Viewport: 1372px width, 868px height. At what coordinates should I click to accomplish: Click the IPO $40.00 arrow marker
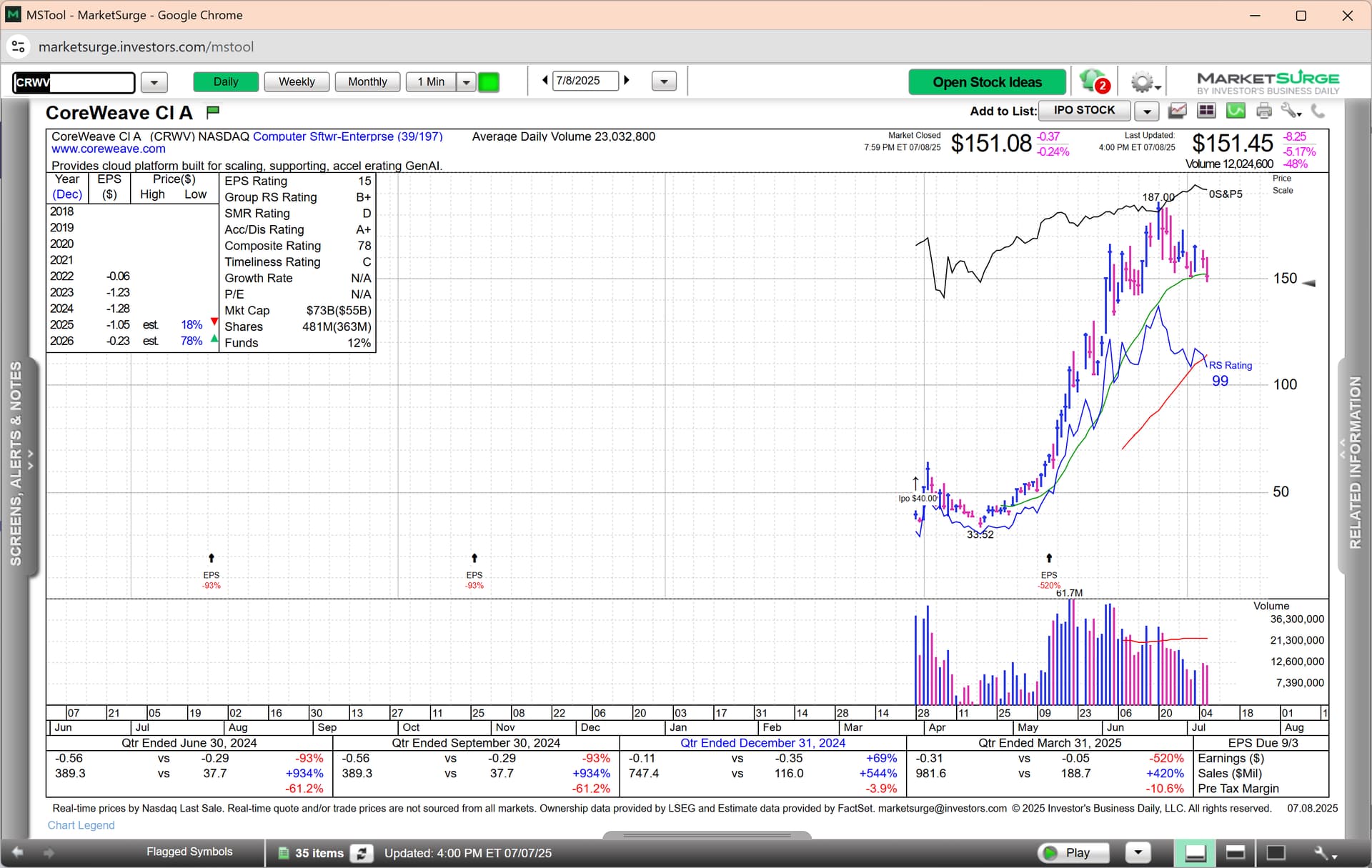915,483
